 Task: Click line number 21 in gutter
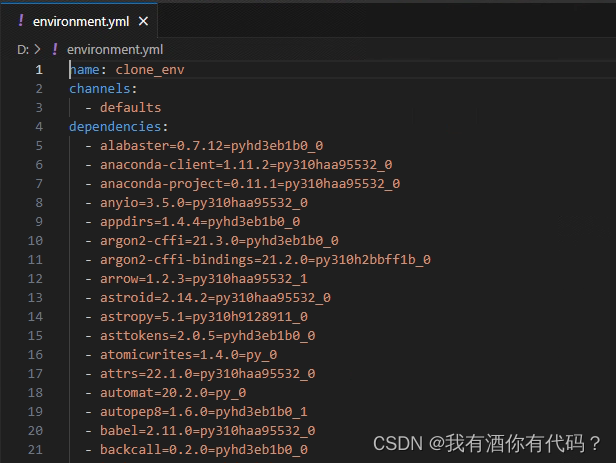(35, 450)
